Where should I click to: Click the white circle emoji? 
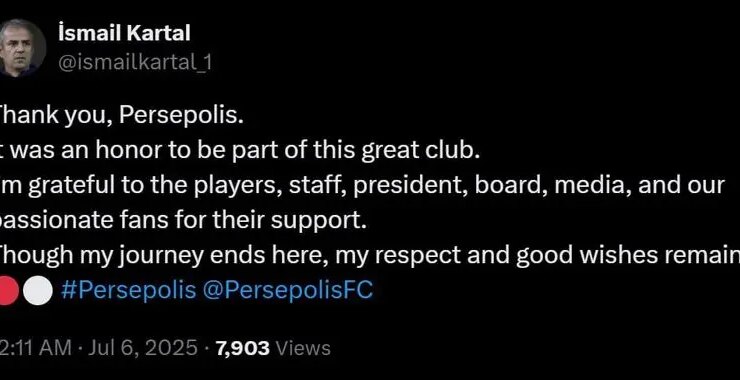coord(38,291)
